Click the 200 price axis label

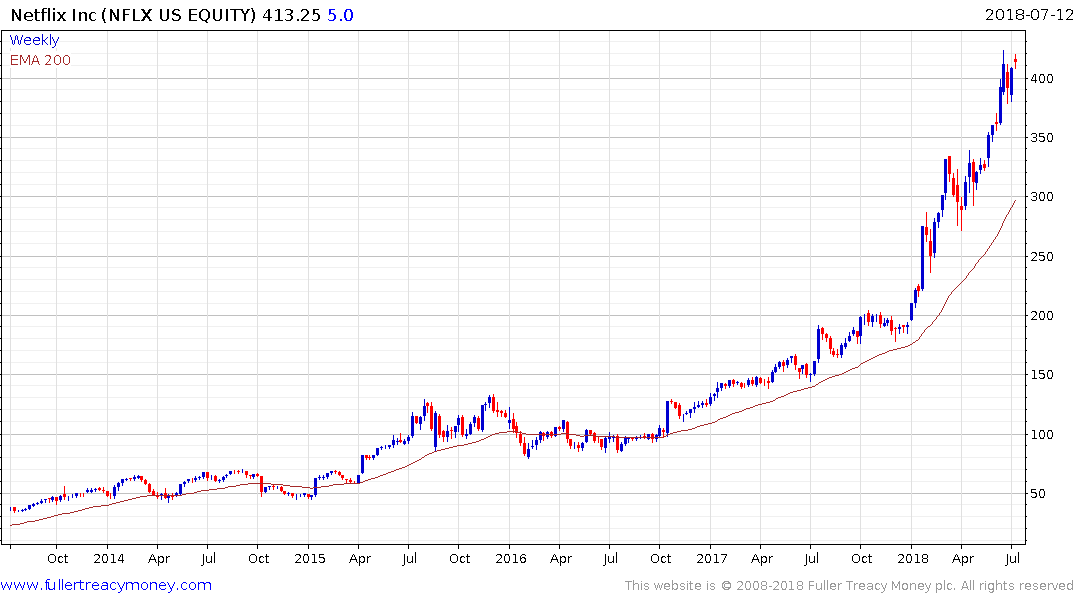1042,316
